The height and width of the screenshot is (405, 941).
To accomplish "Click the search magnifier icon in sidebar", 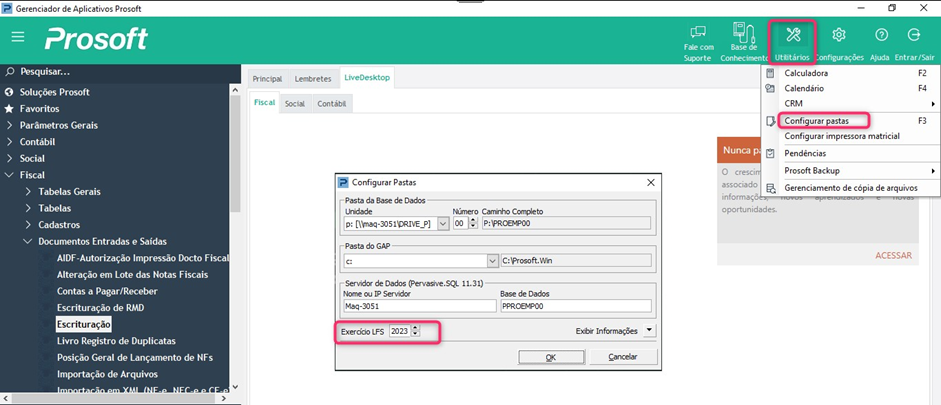I will [x=10, y=72].
